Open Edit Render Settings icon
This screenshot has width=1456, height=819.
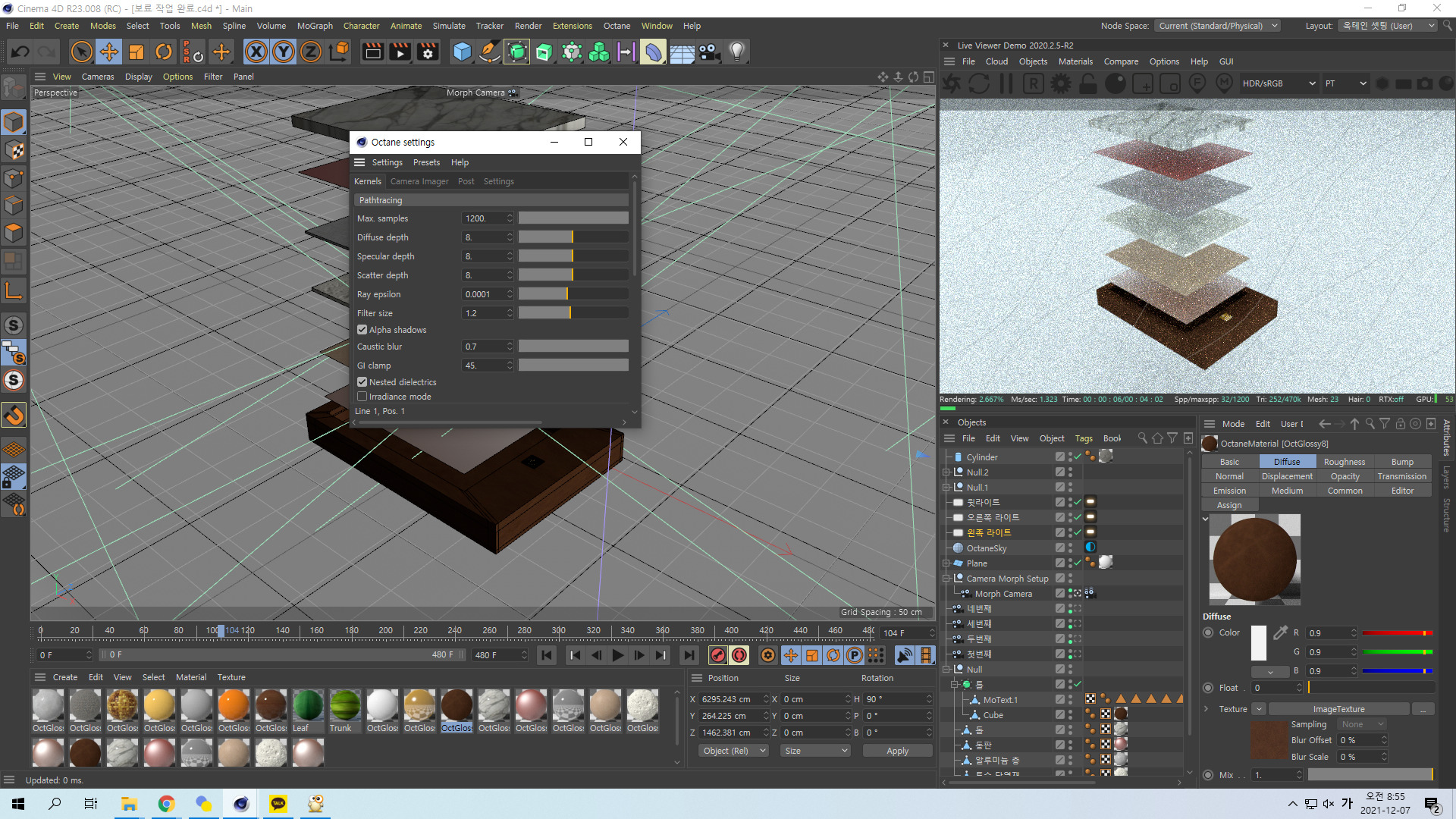pos(428,52)
